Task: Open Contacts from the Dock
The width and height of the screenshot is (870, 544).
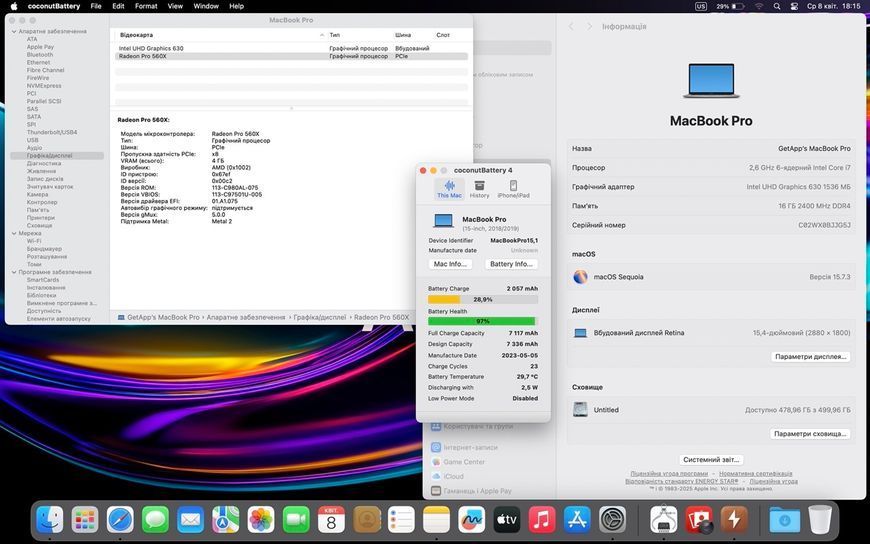Action: pyautogui.click(x=367, y=520)
